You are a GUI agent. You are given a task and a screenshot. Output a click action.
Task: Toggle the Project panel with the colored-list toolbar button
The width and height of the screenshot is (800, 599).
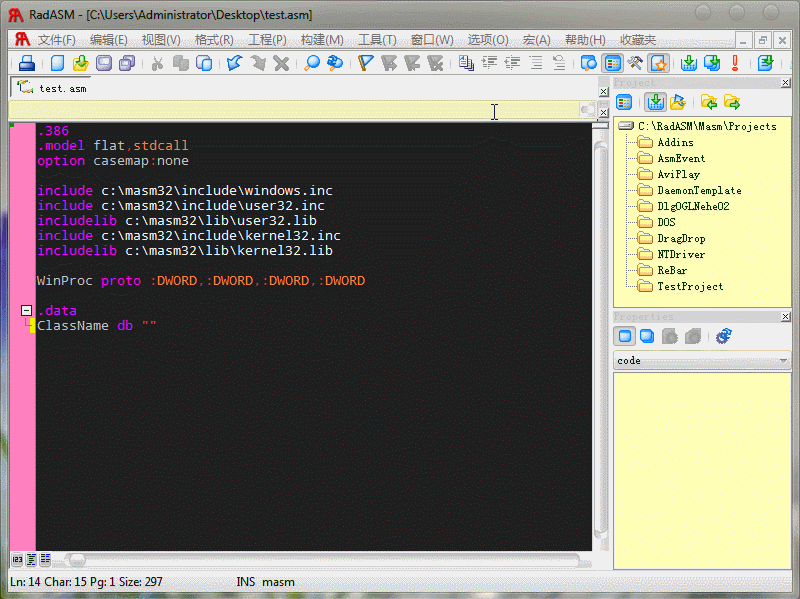point(612,63)
